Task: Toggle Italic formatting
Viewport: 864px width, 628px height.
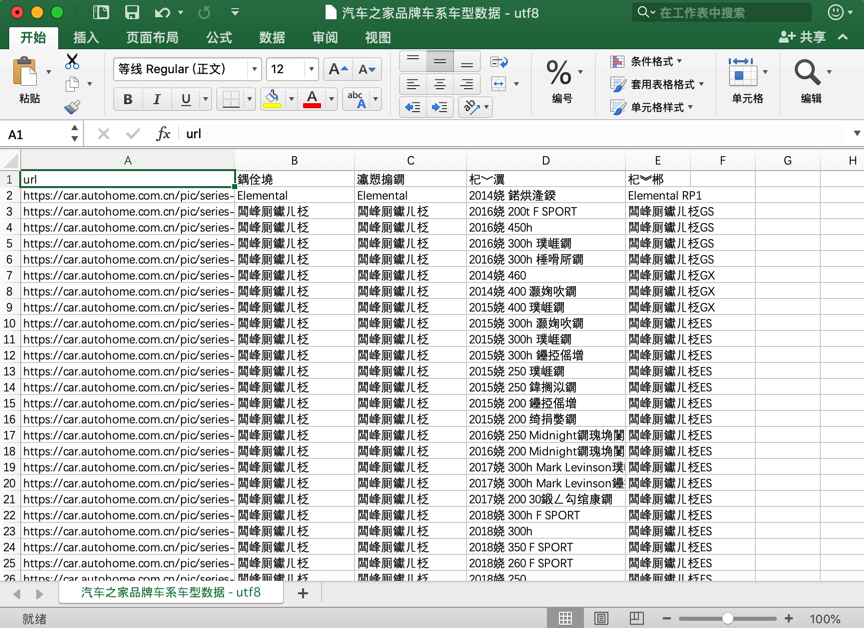Action: pyautogui.click(x=156, y=99)
